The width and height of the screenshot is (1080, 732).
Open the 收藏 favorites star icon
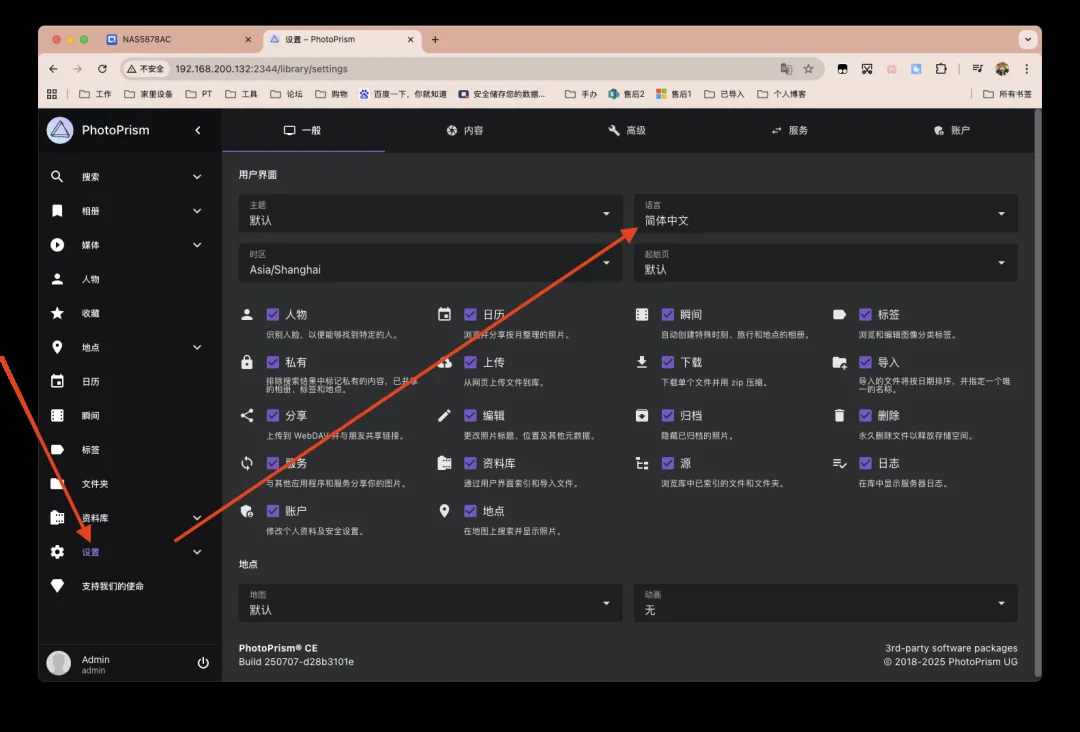click(x=58, y=313)
